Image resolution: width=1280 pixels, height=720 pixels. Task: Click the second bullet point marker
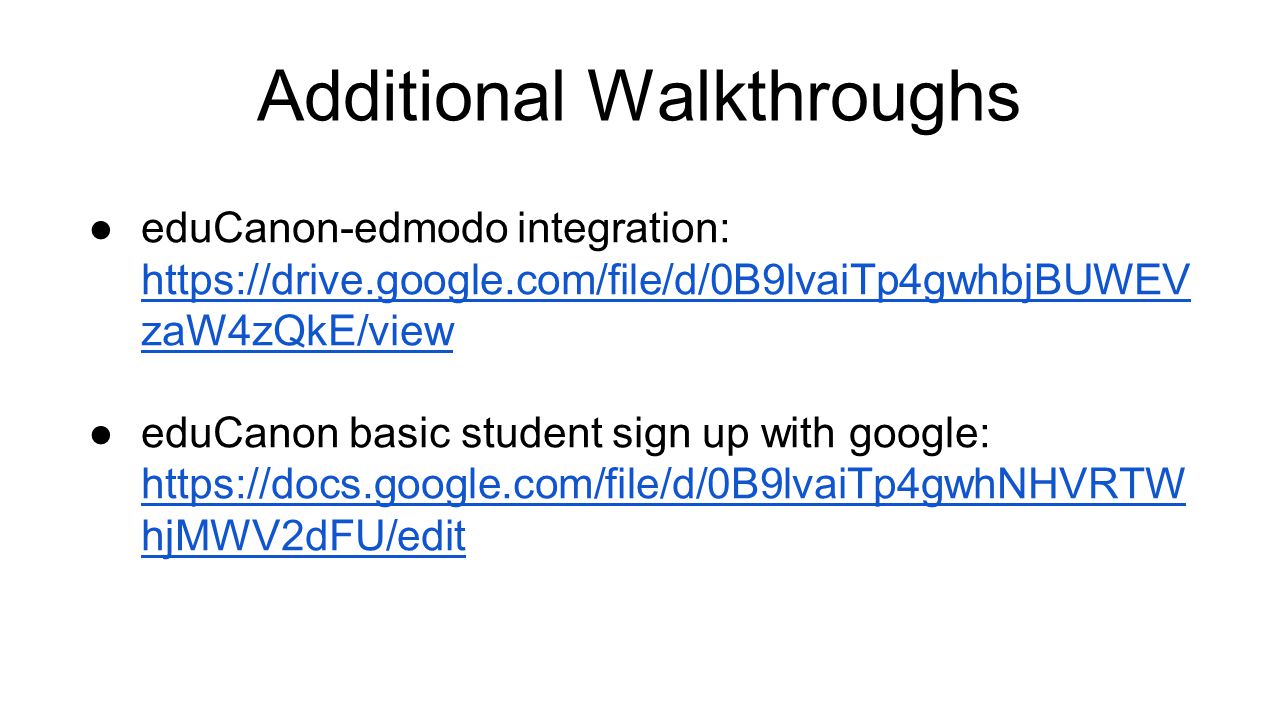(x=100, y=436)
